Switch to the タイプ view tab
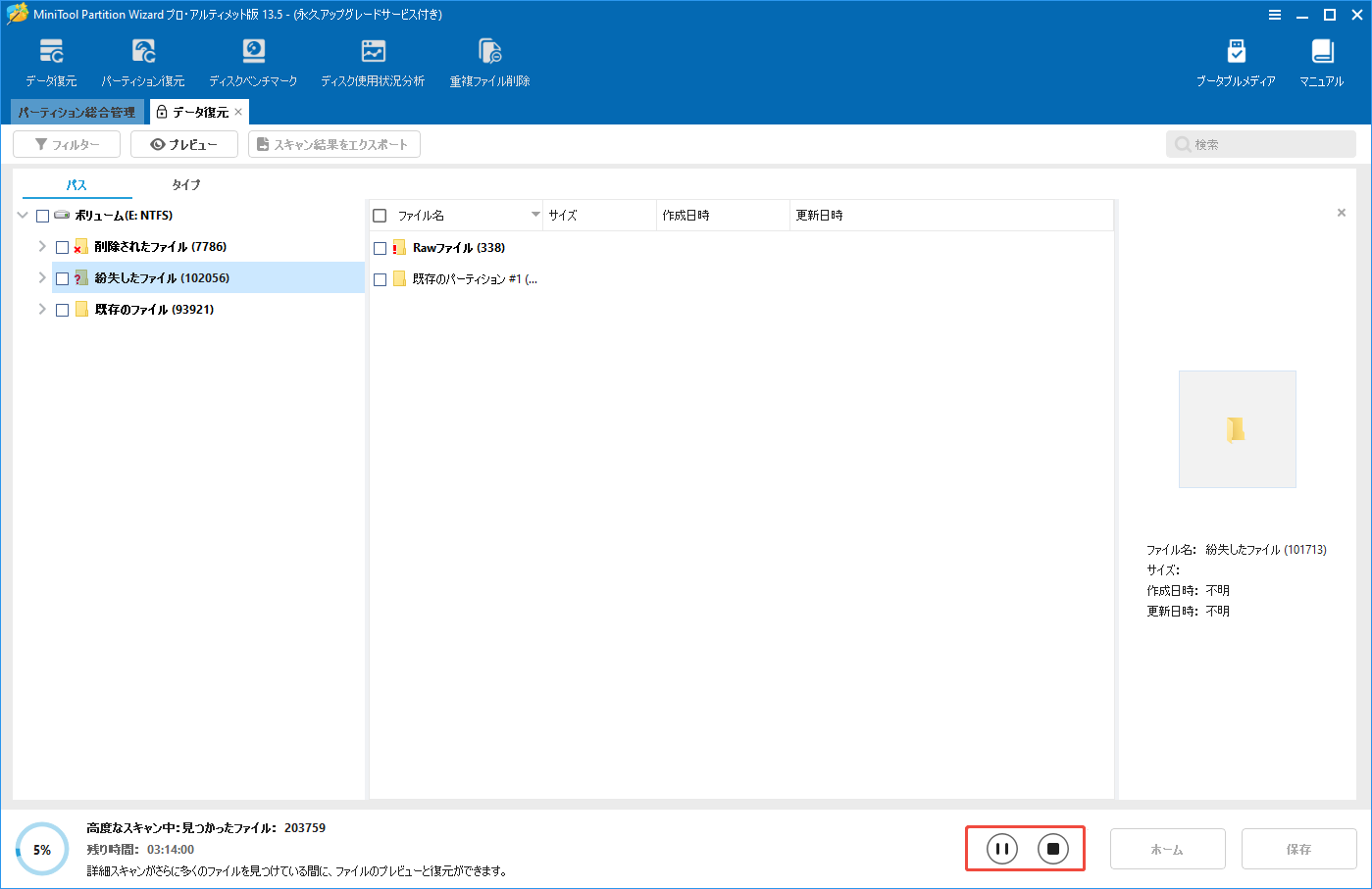 [x=185, y=184]
